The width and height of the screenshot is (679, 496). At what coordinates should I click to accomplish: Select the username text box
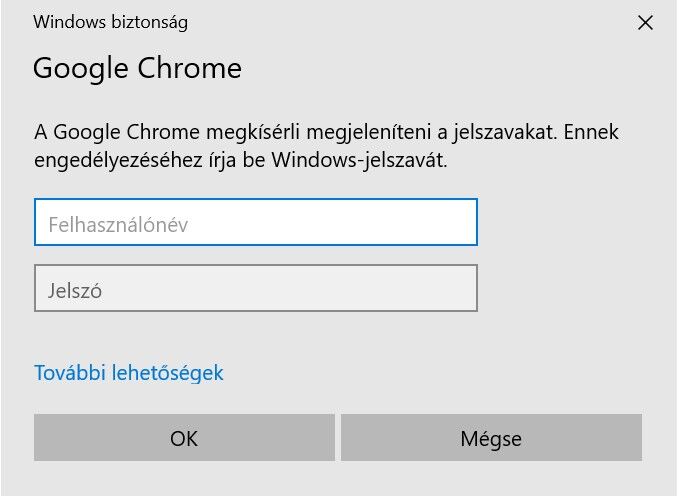(256, 222)
